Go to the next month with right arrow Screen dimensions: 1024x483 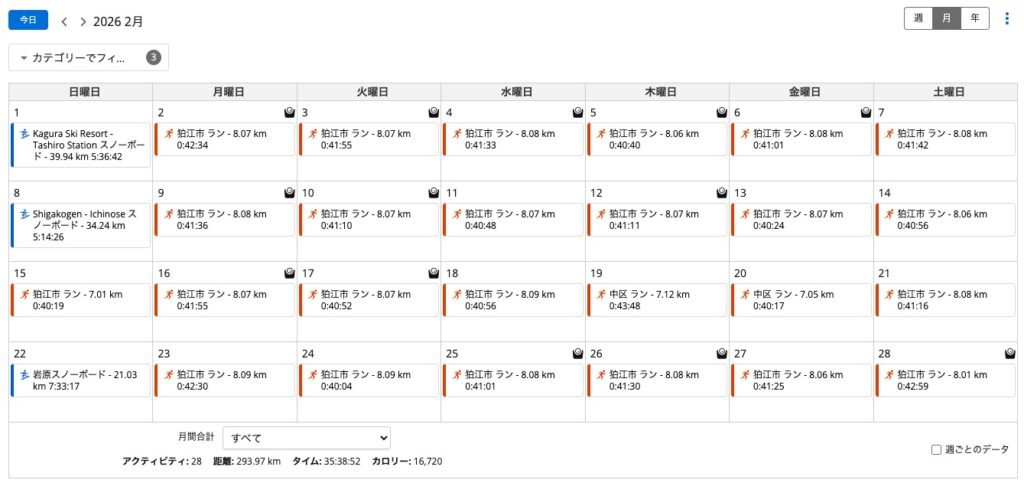point(83,21)
